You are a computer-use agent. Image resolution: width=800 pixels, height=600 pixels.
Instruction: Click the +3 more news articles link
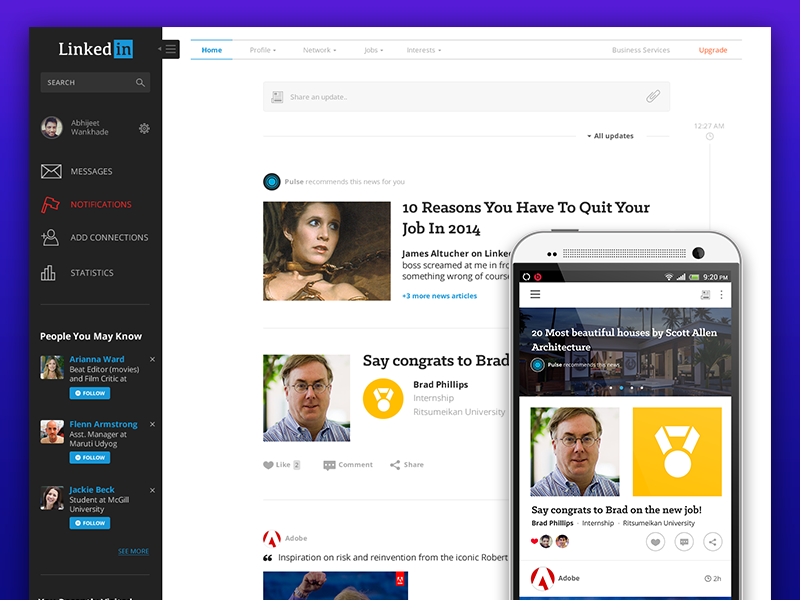click(x=439, y=296)
